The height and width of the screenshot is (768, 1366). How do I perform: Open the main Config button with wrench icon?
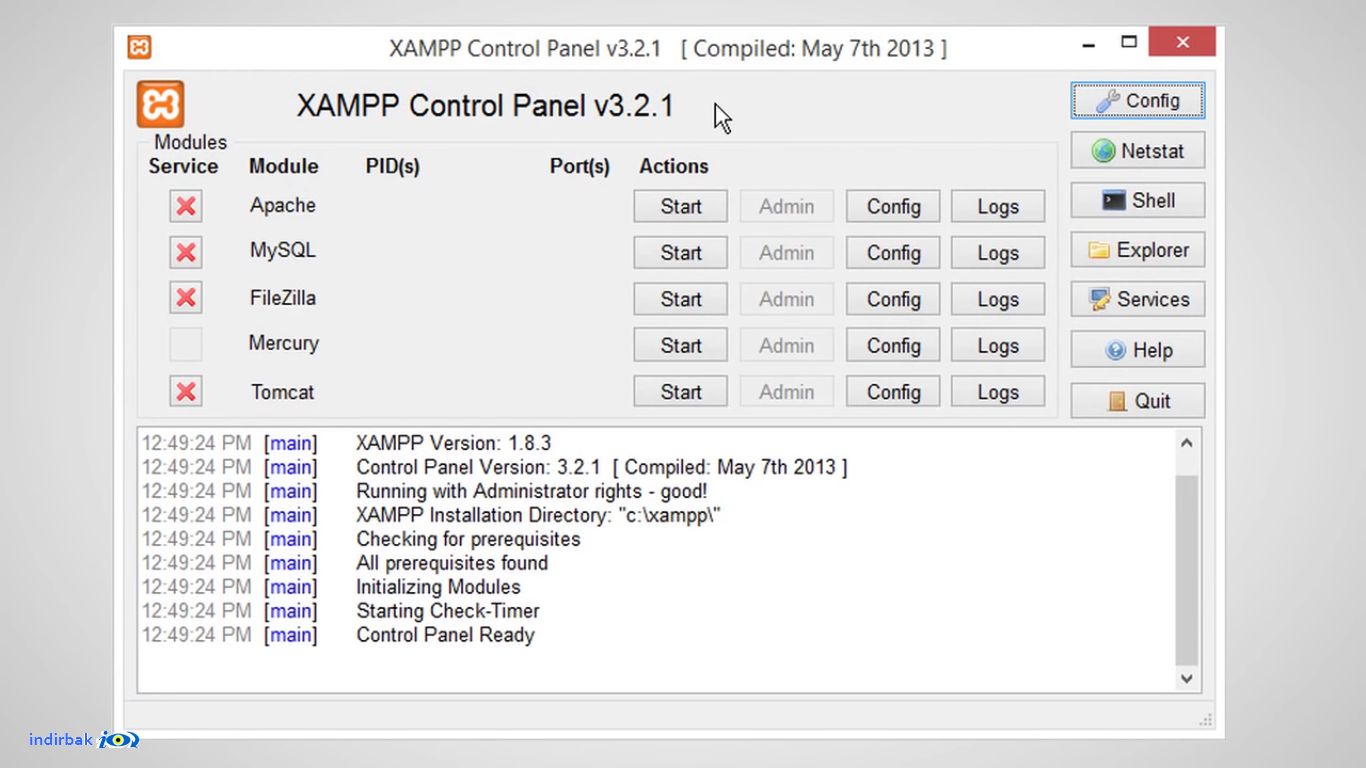point(1138,101)
